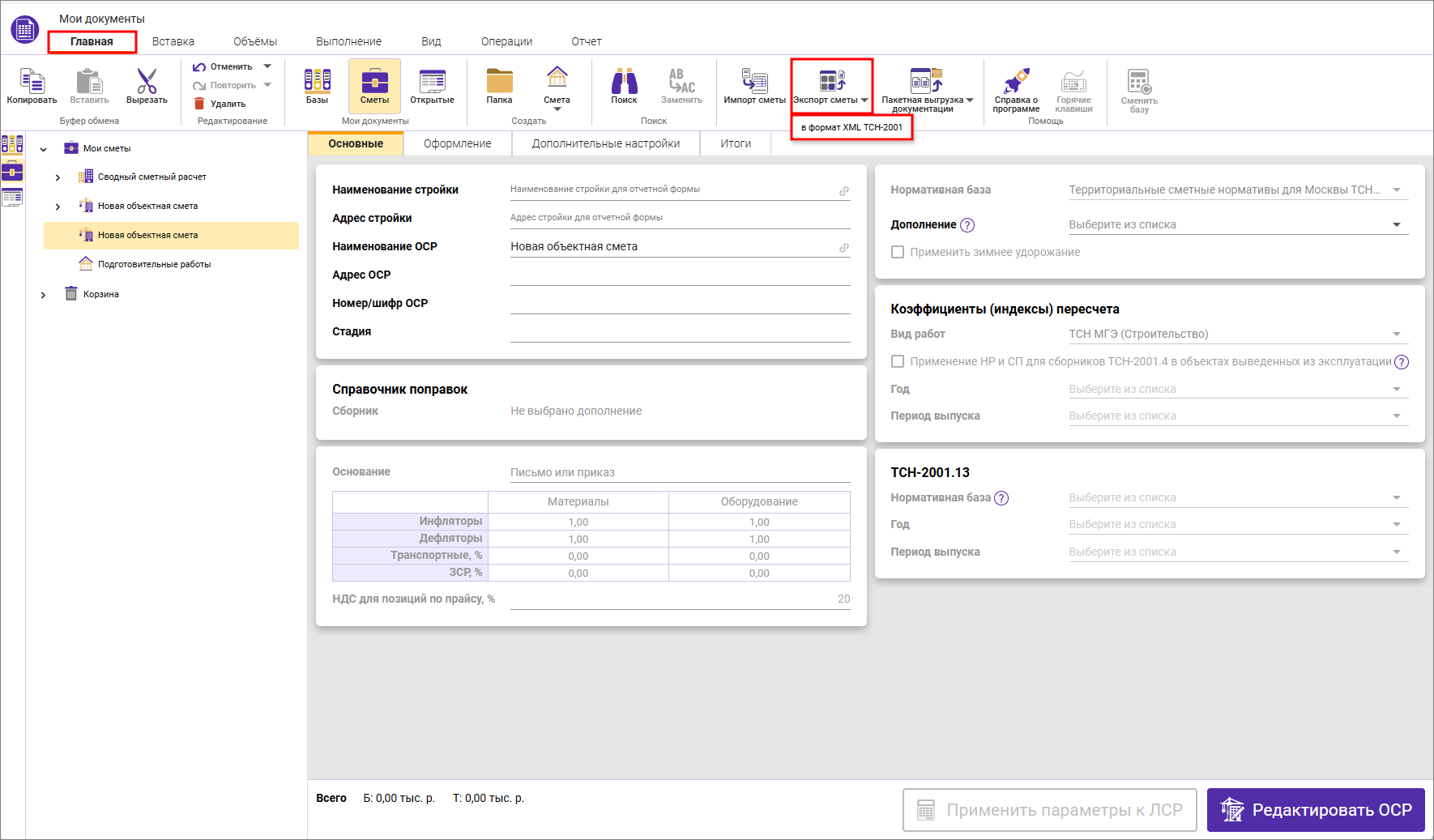Screen dimensions: 1434x840
Task: Create a new Folder from the ribbon
Action: [x=499, y=82]
